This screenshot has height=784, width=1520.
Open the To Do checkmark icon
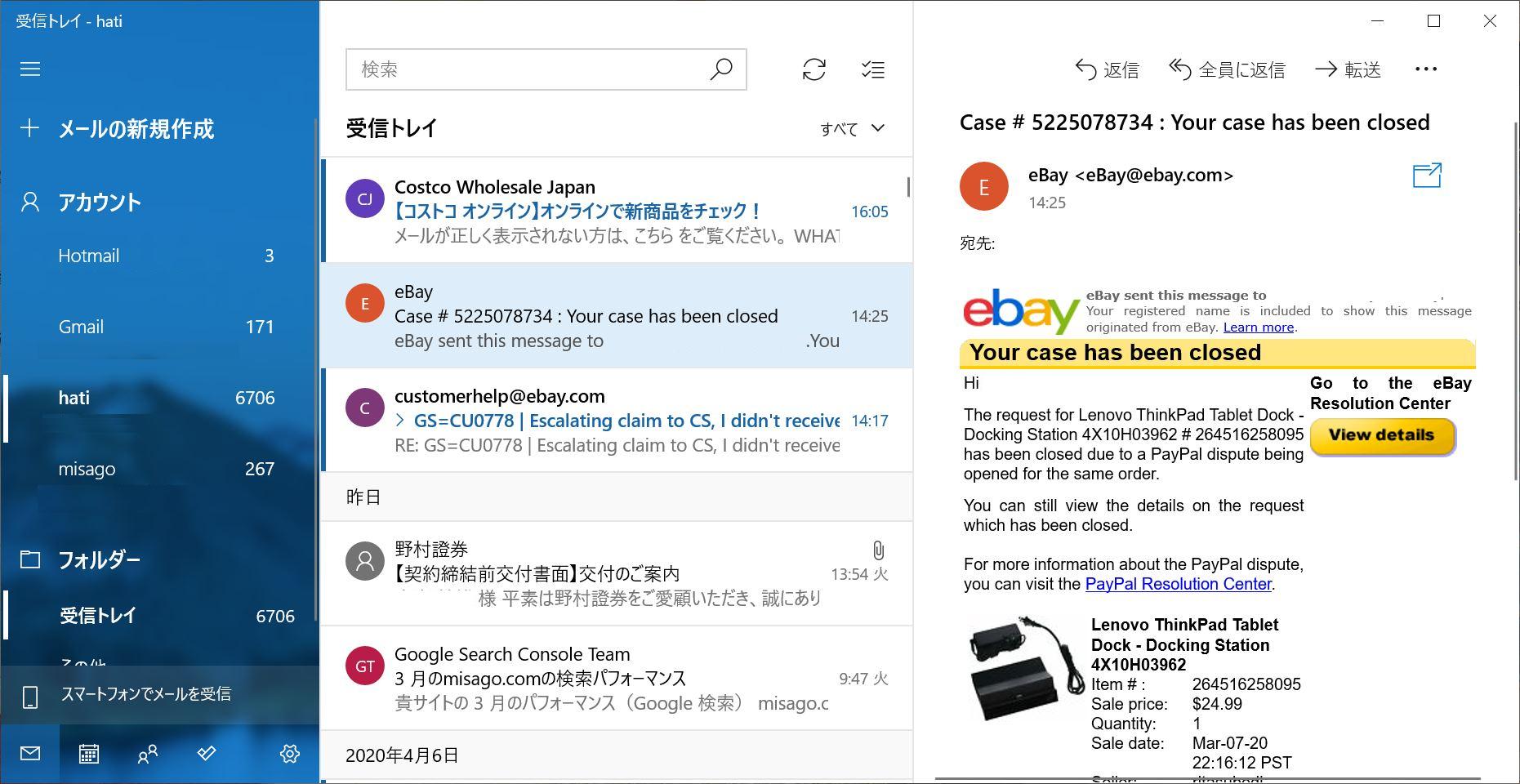[x=207, y=754]
